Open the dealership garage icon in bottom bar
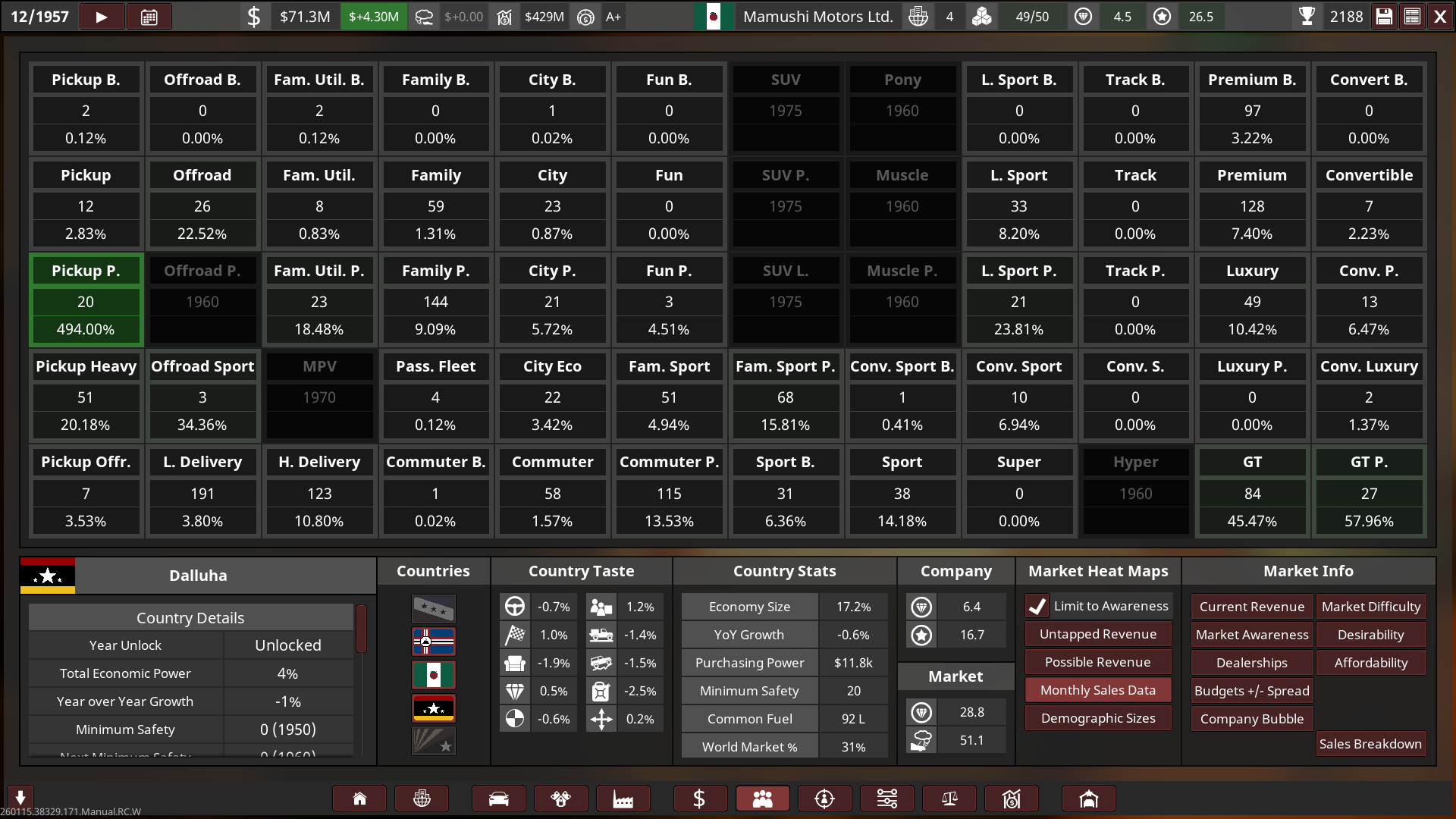Screen dimensions: 1456x819 click(1088, 799)
